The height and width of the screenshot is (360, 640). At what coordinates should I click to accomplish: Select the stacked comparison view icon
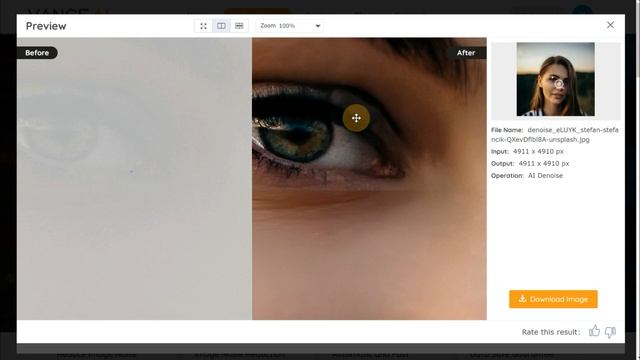pos(239,26)
